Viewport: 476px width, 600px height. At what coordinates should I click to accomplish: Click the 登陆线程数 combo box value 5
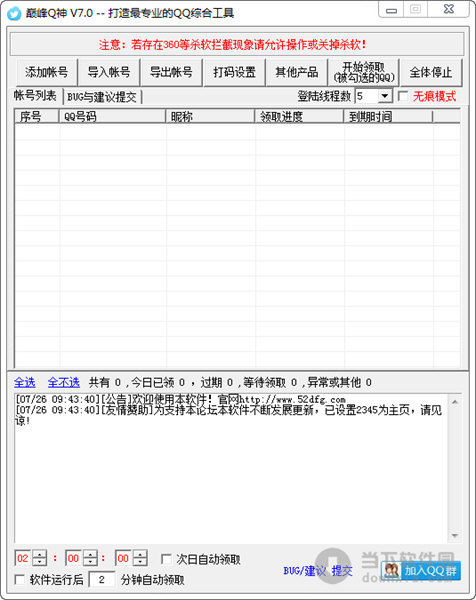[367, 96]
